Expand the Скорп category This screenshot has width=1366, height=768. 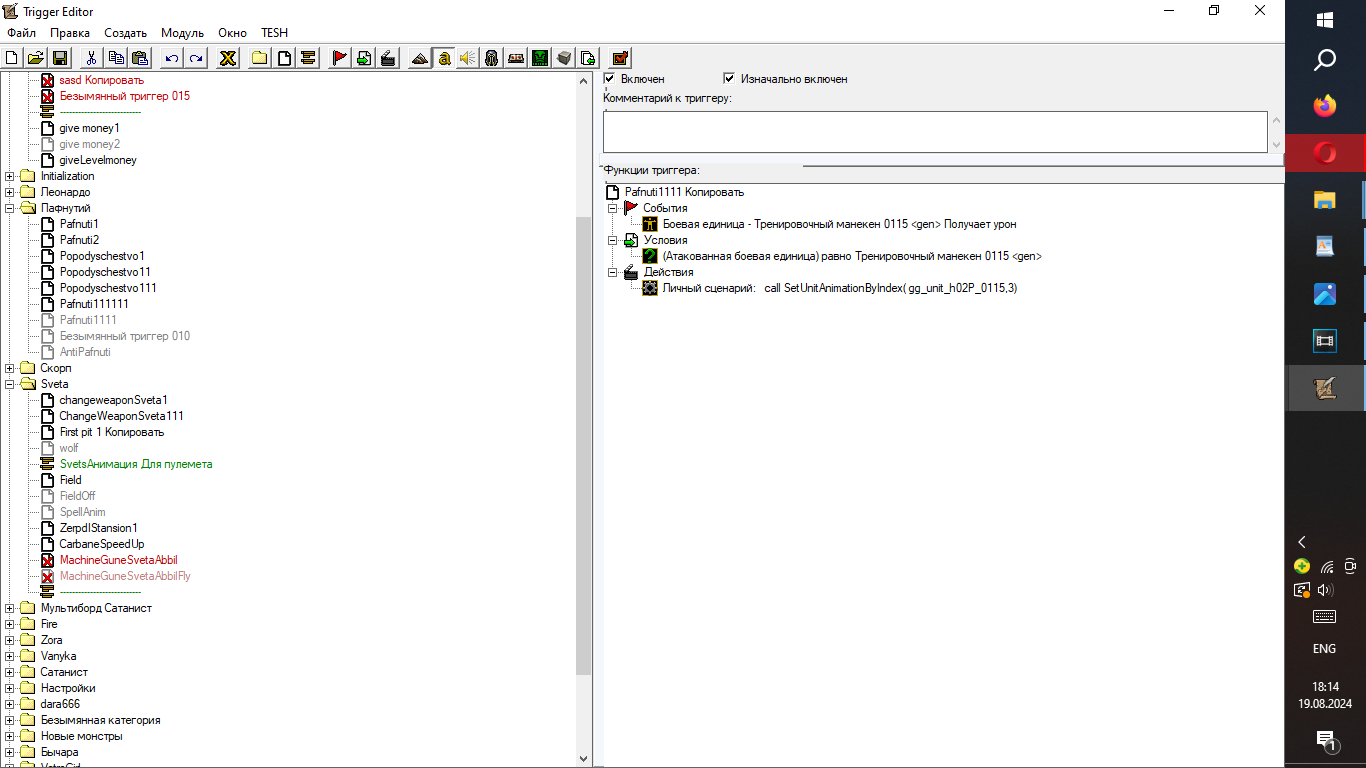coord(10,368)
